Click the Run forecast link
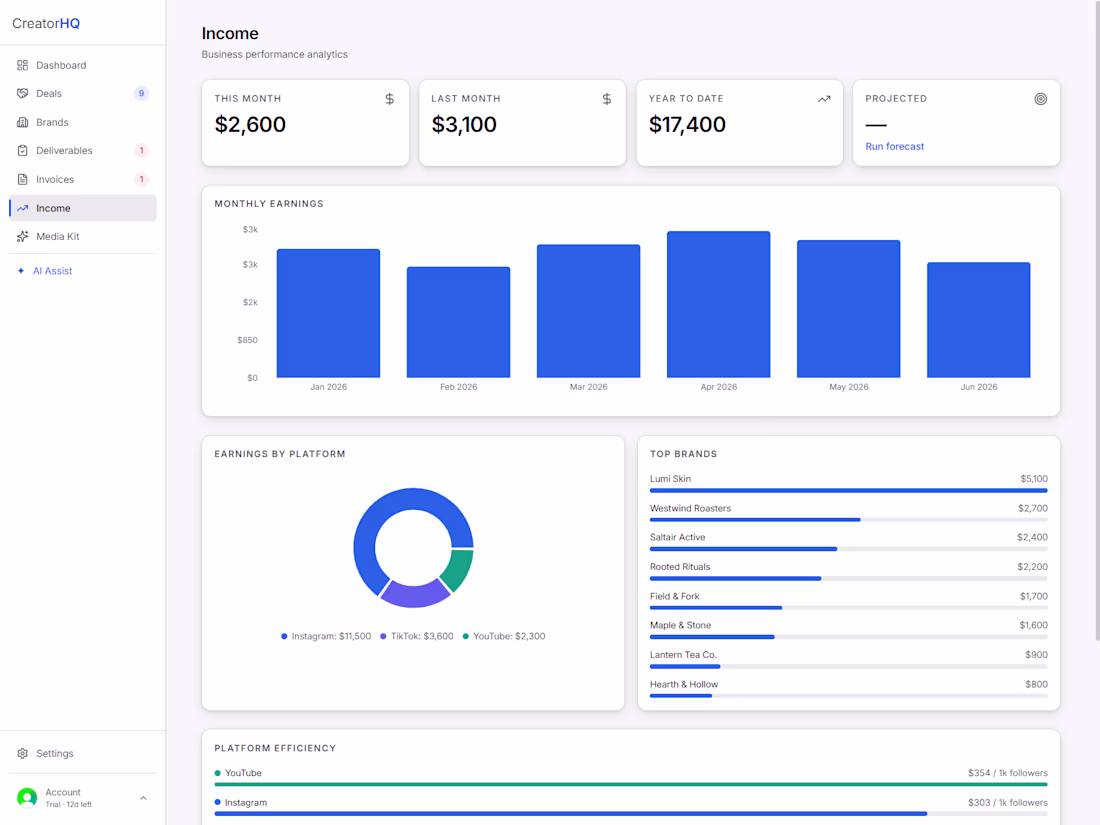1100x825 pixels. 894,147
